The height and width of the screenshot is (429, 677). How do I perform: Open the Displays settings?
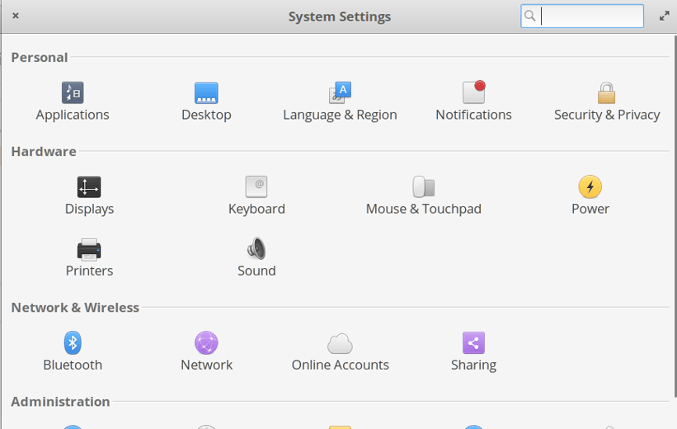(x=89, y=187)
